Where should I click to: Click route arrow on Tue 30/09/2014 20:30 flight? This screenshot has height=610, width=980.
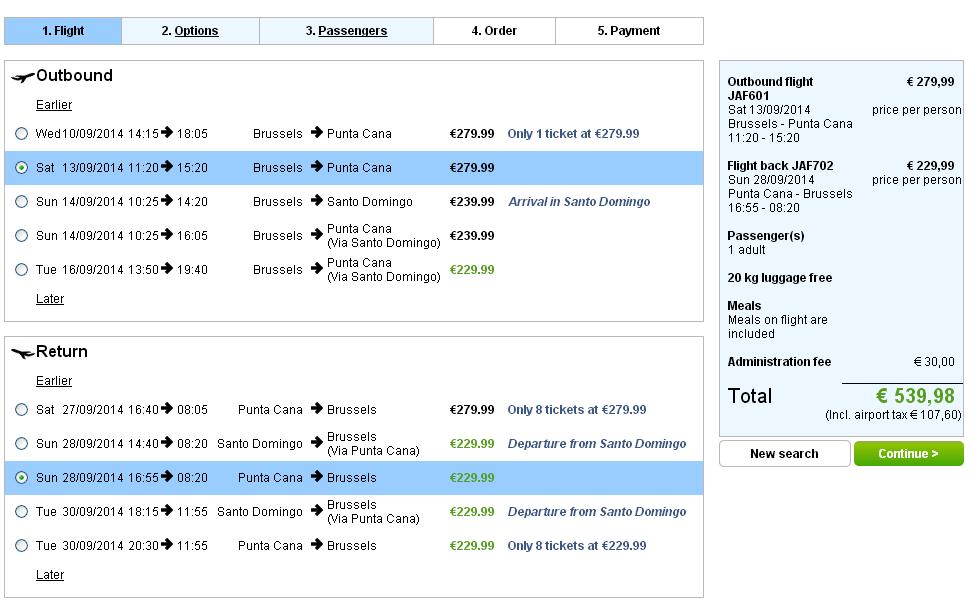[317, 545]
